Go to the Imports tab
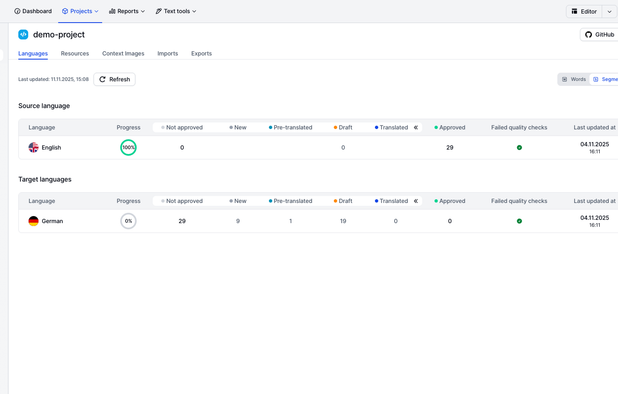Viewport: 618px width, 394px height. click(x=168, y=54)
